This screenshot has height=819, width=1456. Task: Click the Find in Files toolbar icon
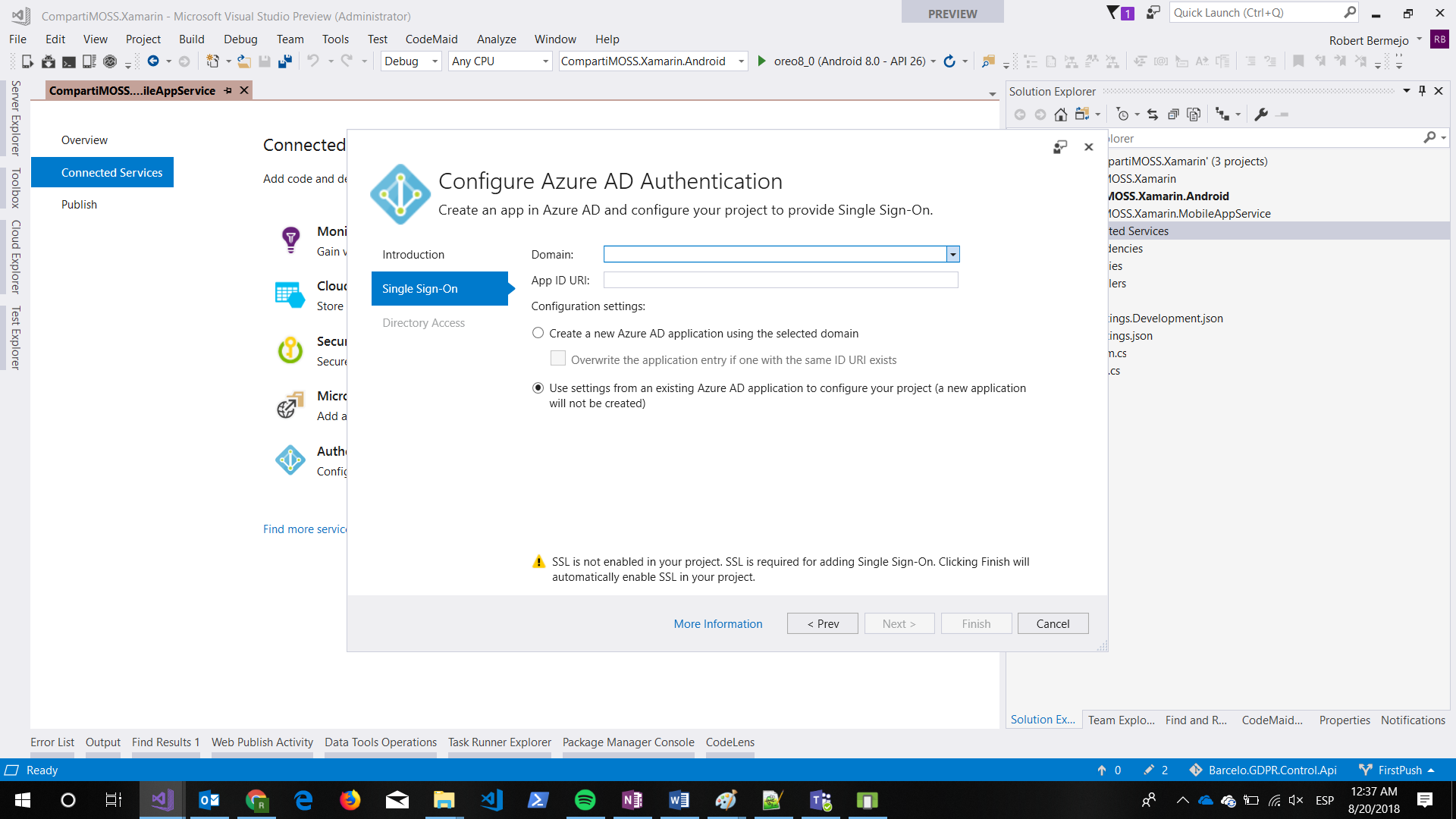tap(988, 61)
